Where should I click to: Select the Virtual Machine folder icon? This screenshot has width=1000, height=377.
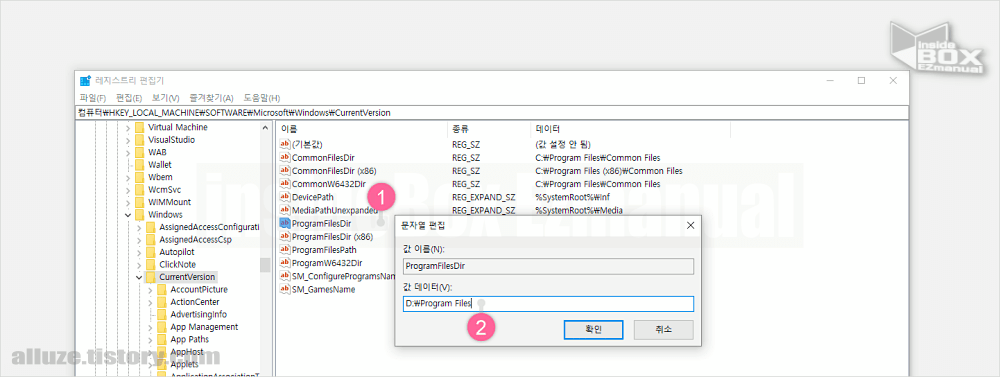139,127
